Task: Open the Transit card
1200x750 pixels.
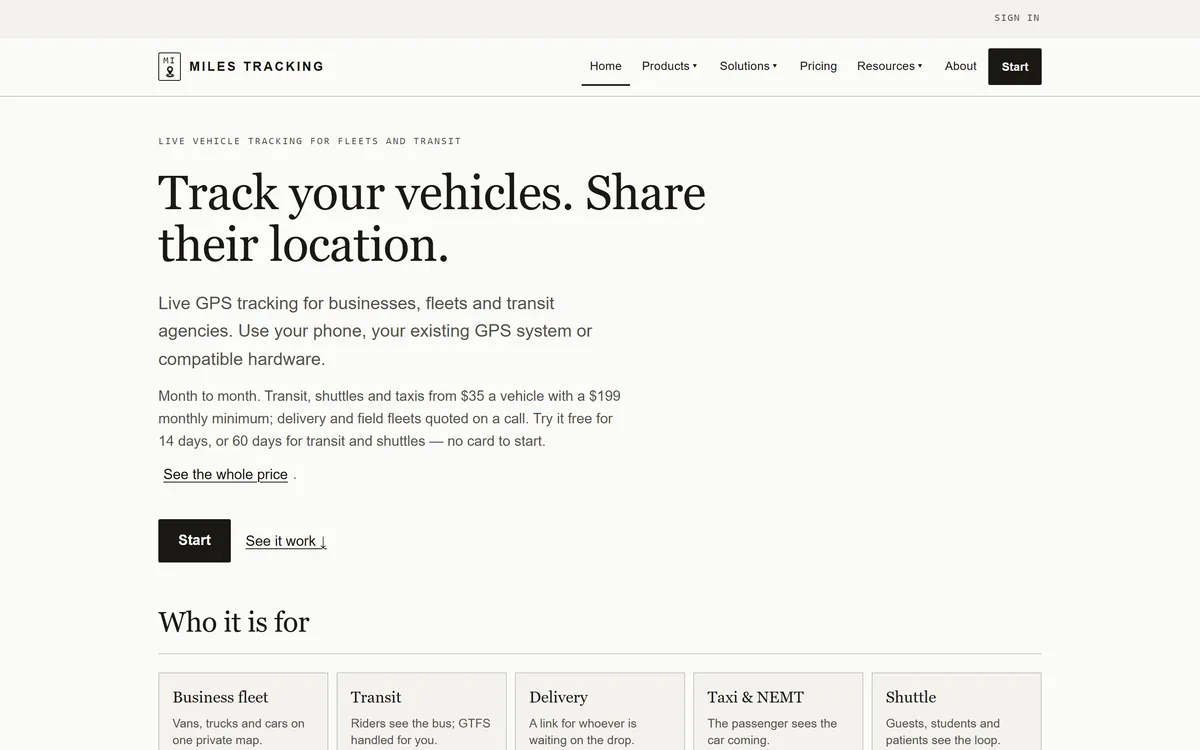Action: (421, 711)
